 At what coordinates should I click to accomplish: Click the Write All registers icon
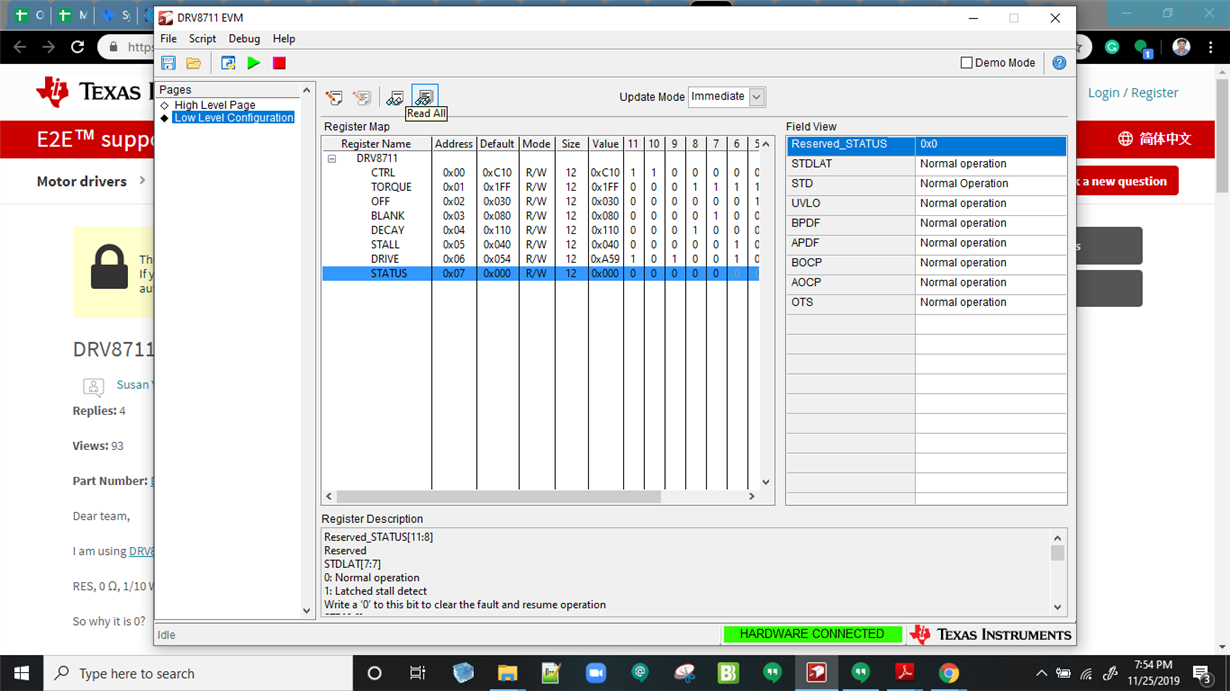point(362,97)
